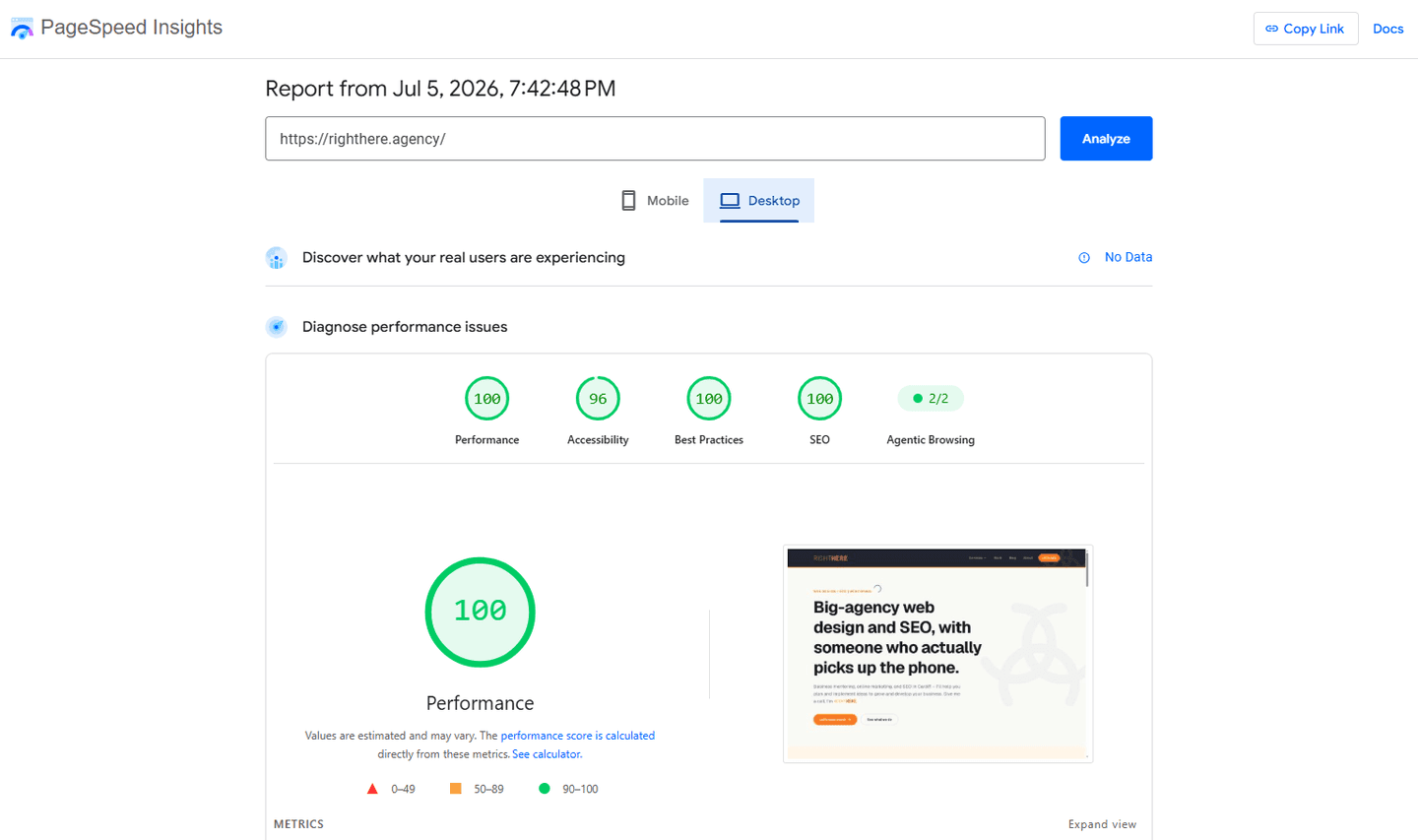This screenshot has width=1418, height=840.
Task: Click the large Performance 100 gauge
Action: [x=481, y=613]
